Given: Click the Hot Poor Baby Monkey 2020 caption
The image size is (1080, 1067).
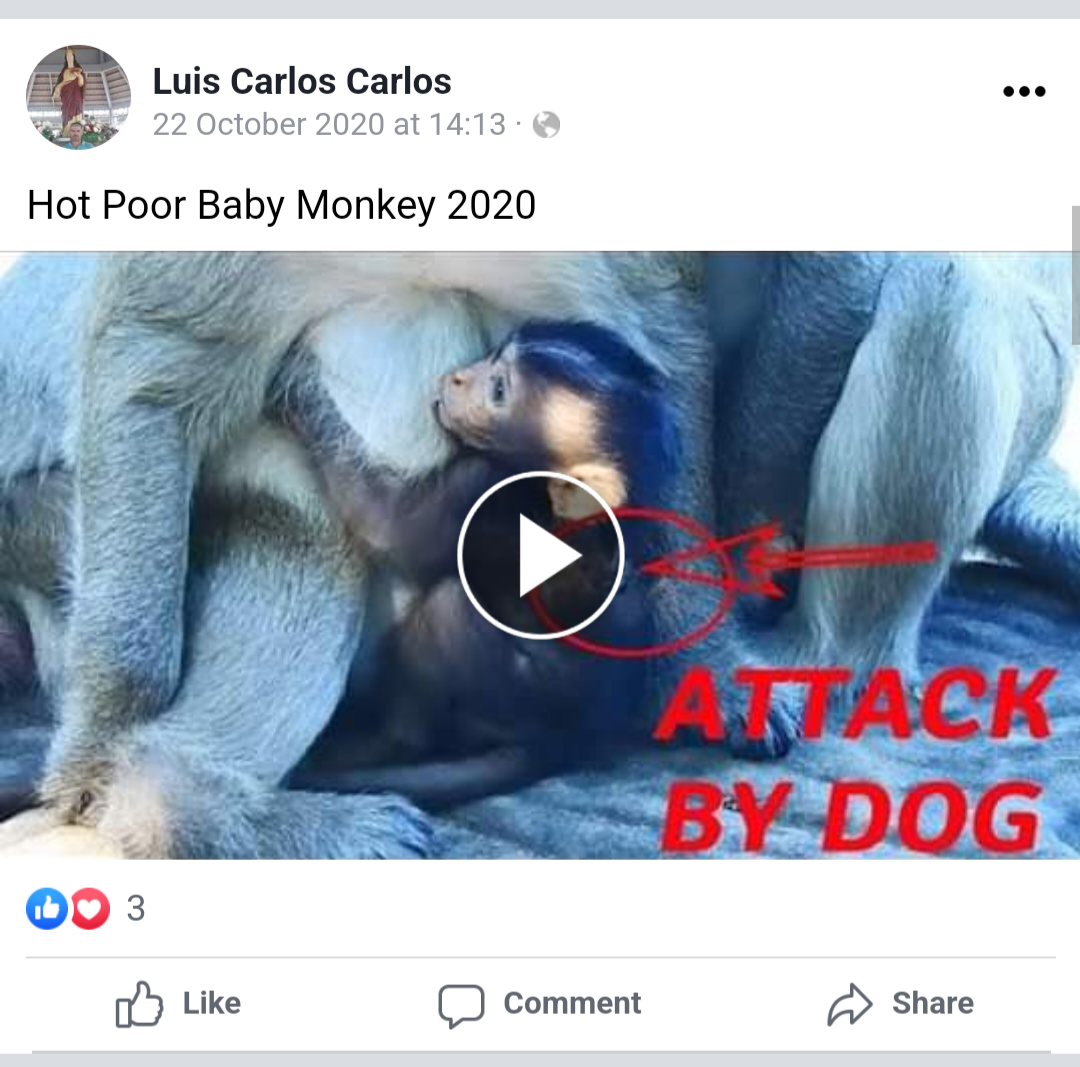Looking at the screenshot, I should point(281,205).
